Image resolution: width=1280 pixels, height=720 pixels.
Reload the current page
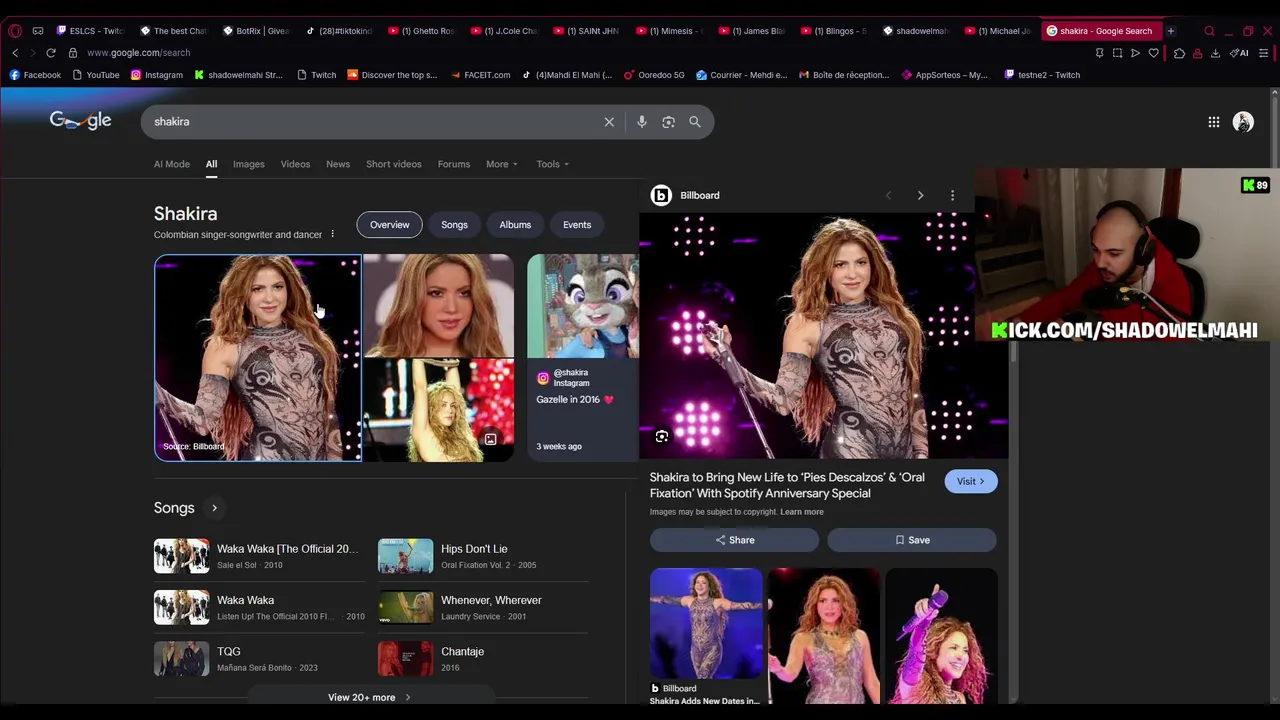51,53
